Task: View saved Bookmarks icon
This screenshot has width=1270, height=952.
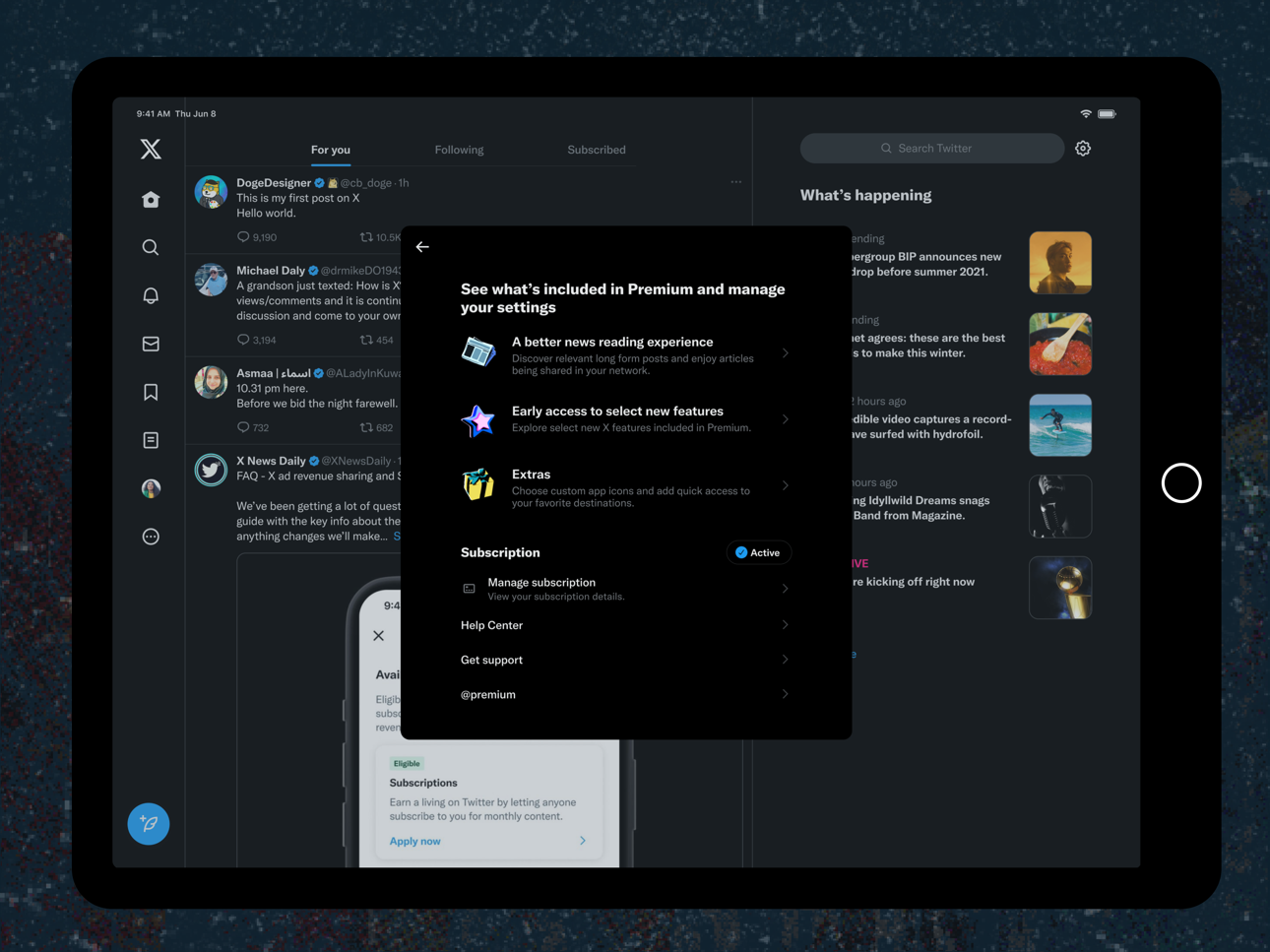Action: point(151,392)
